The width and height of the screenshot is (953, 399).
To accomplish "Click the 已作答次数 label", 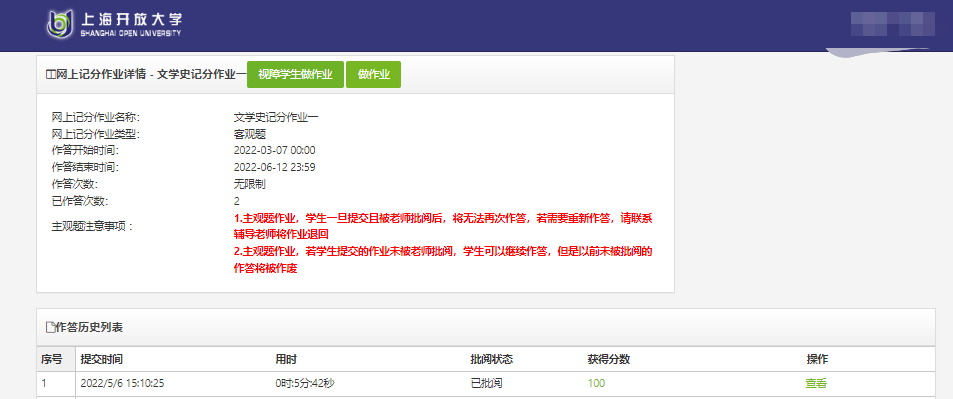I will coord(80,201).
